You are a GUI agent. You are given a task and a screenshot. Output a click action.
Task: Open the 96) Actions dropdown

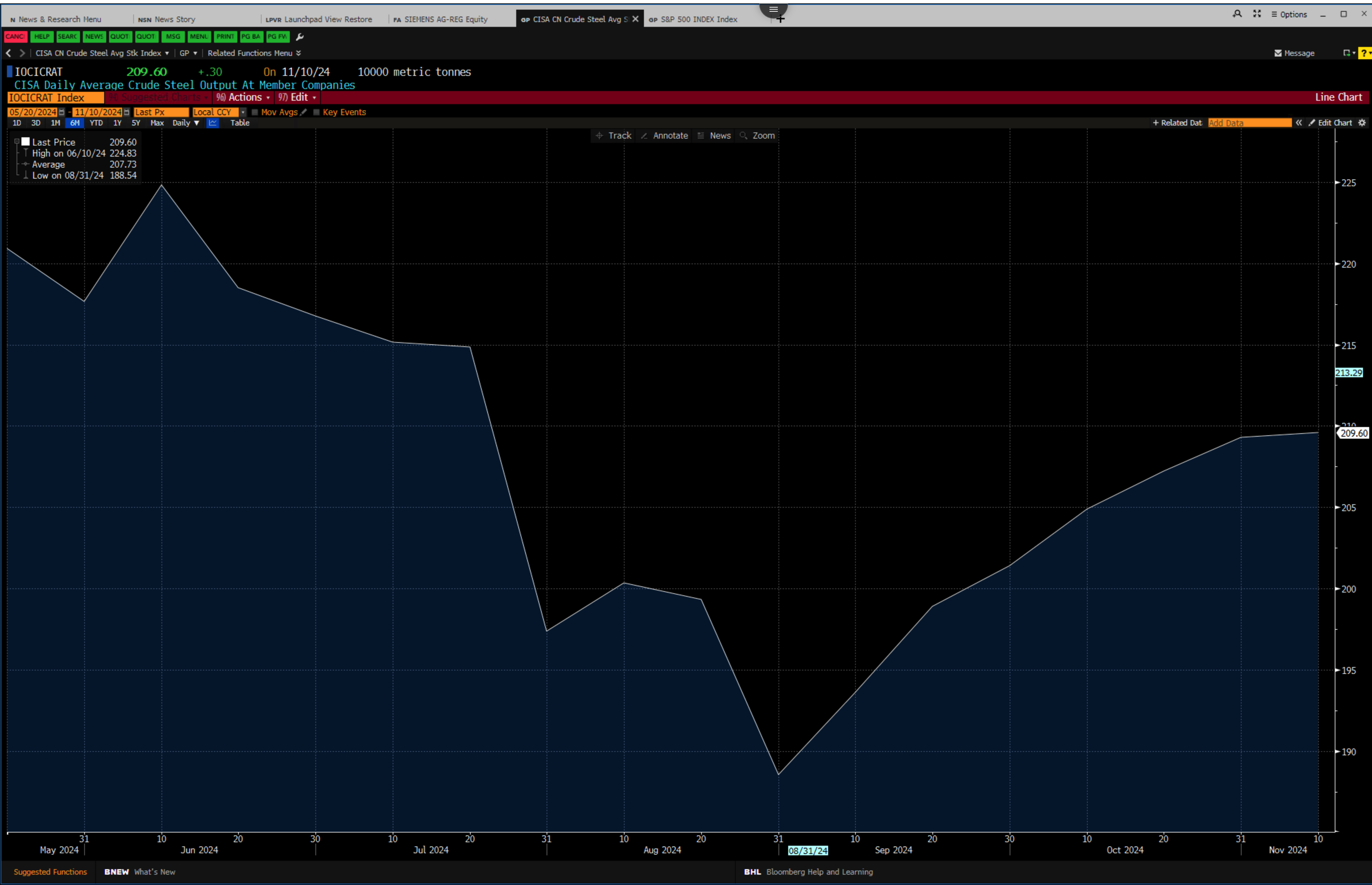243,97
